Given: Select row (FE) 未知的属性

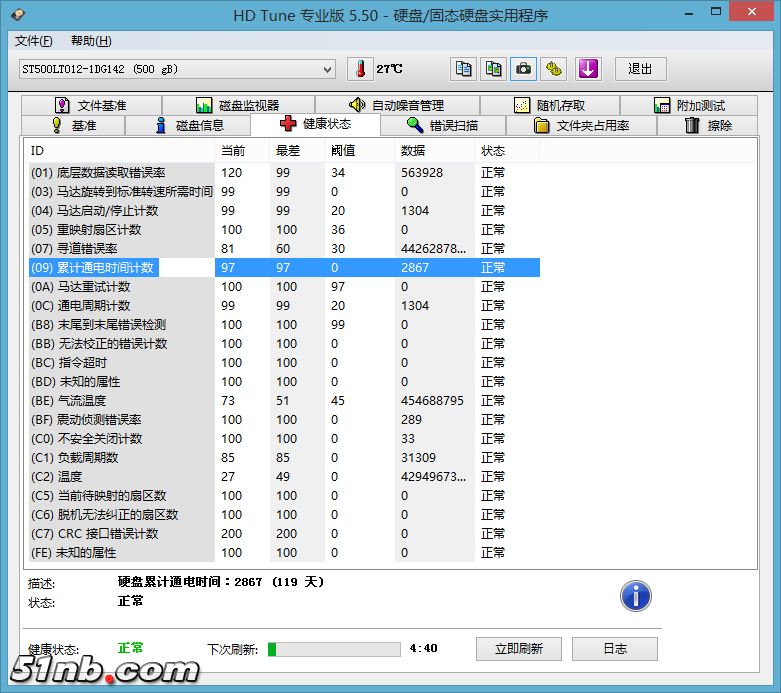Looking at the screenshot, I should tap(284, 553).
